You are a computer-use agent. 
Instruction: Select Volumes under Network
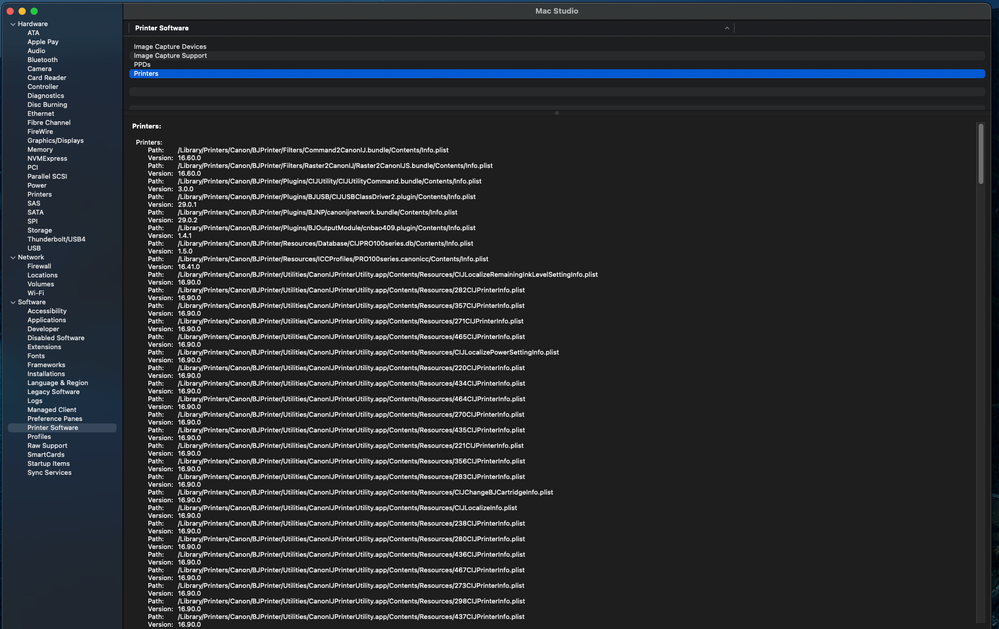coord(41,284)
